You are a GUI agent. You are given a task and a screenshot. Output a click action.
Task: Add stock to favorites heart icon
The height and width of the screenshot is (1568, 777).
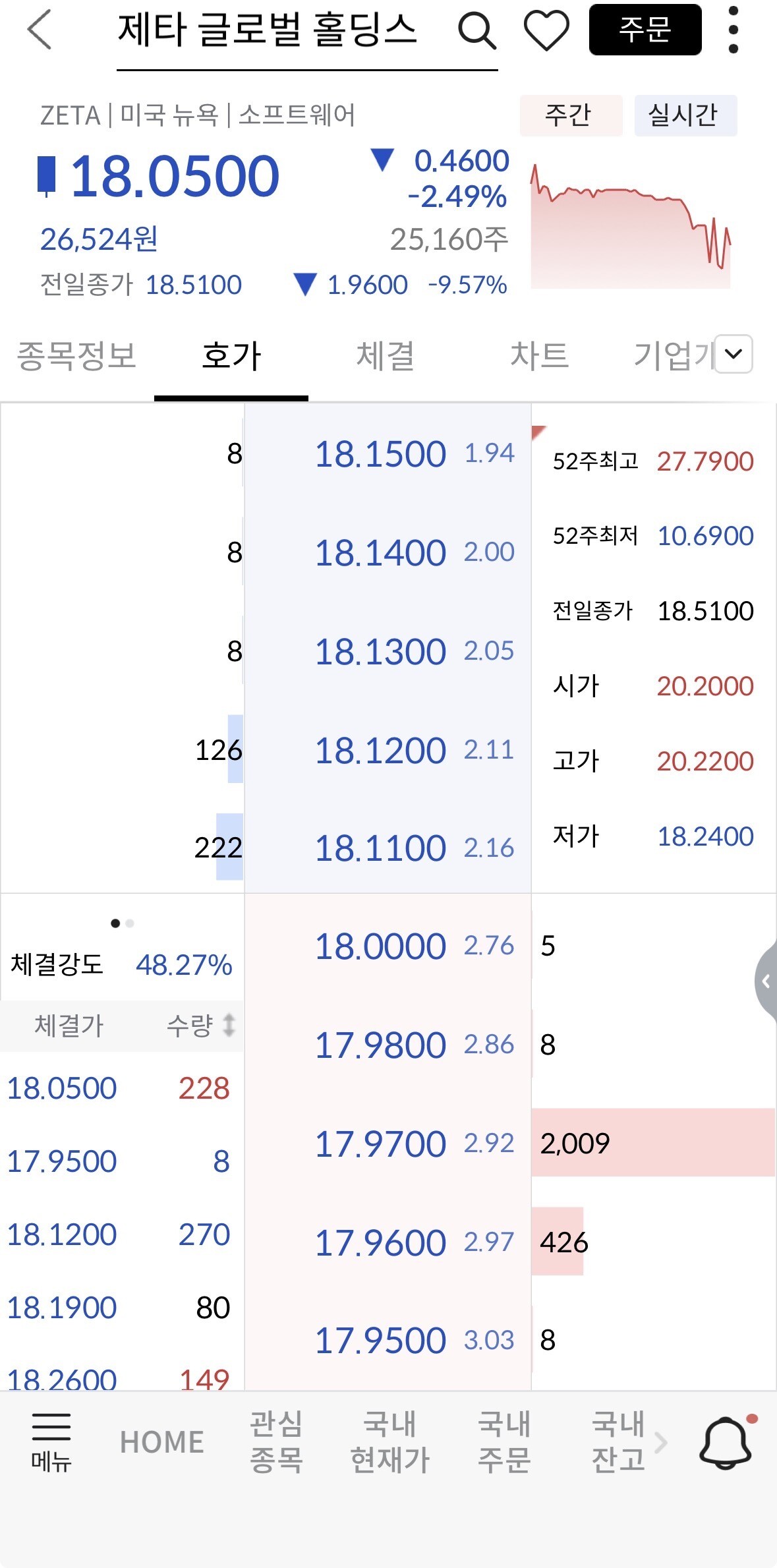pos(546,31)
